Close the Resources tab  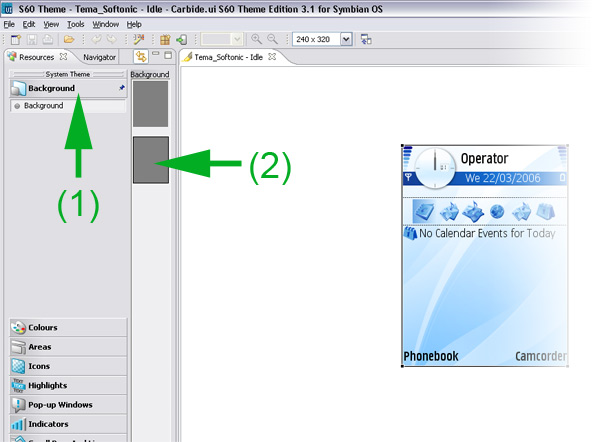coord(63,57)
